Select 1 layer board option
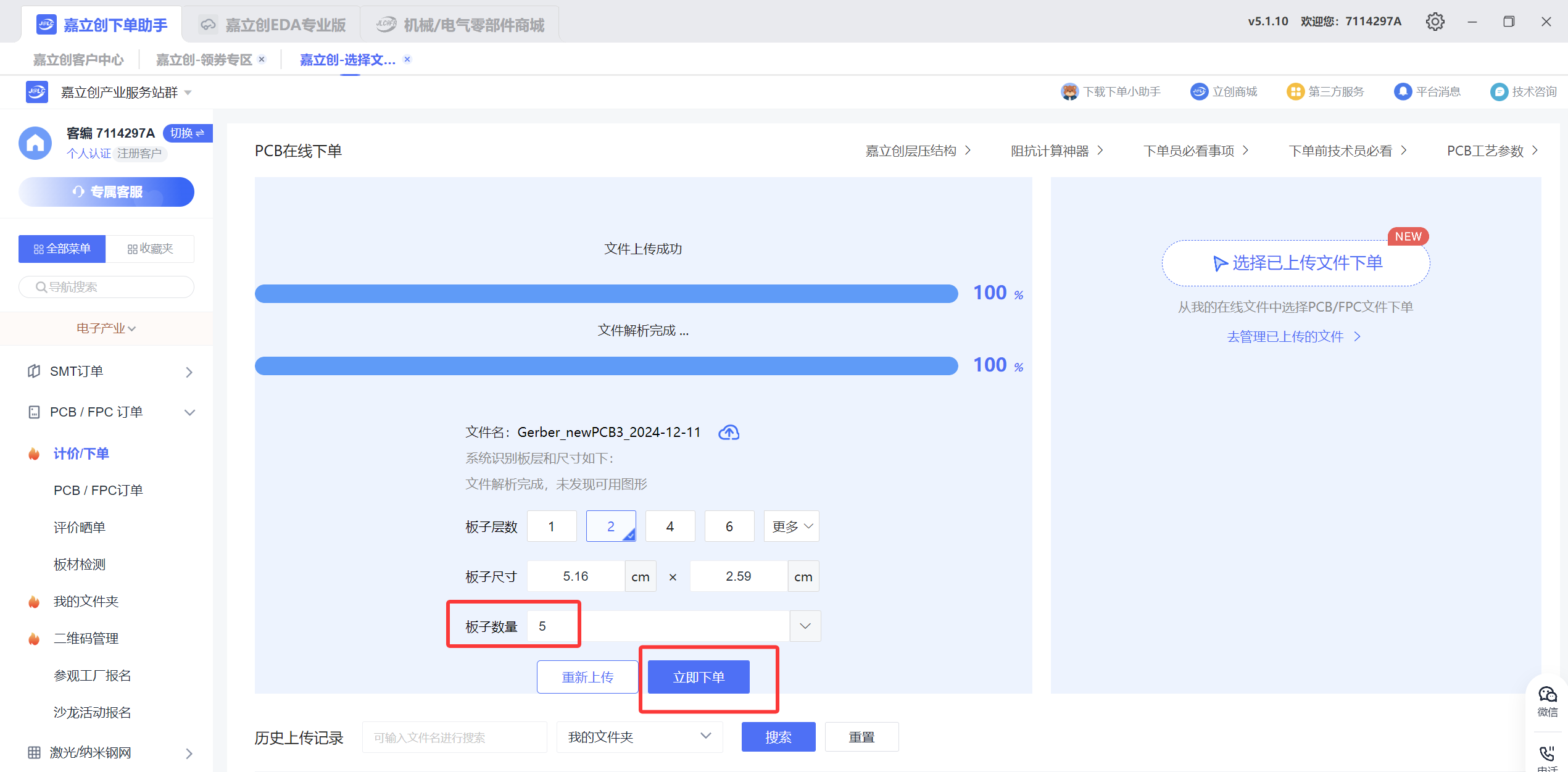 coord(552,526)
